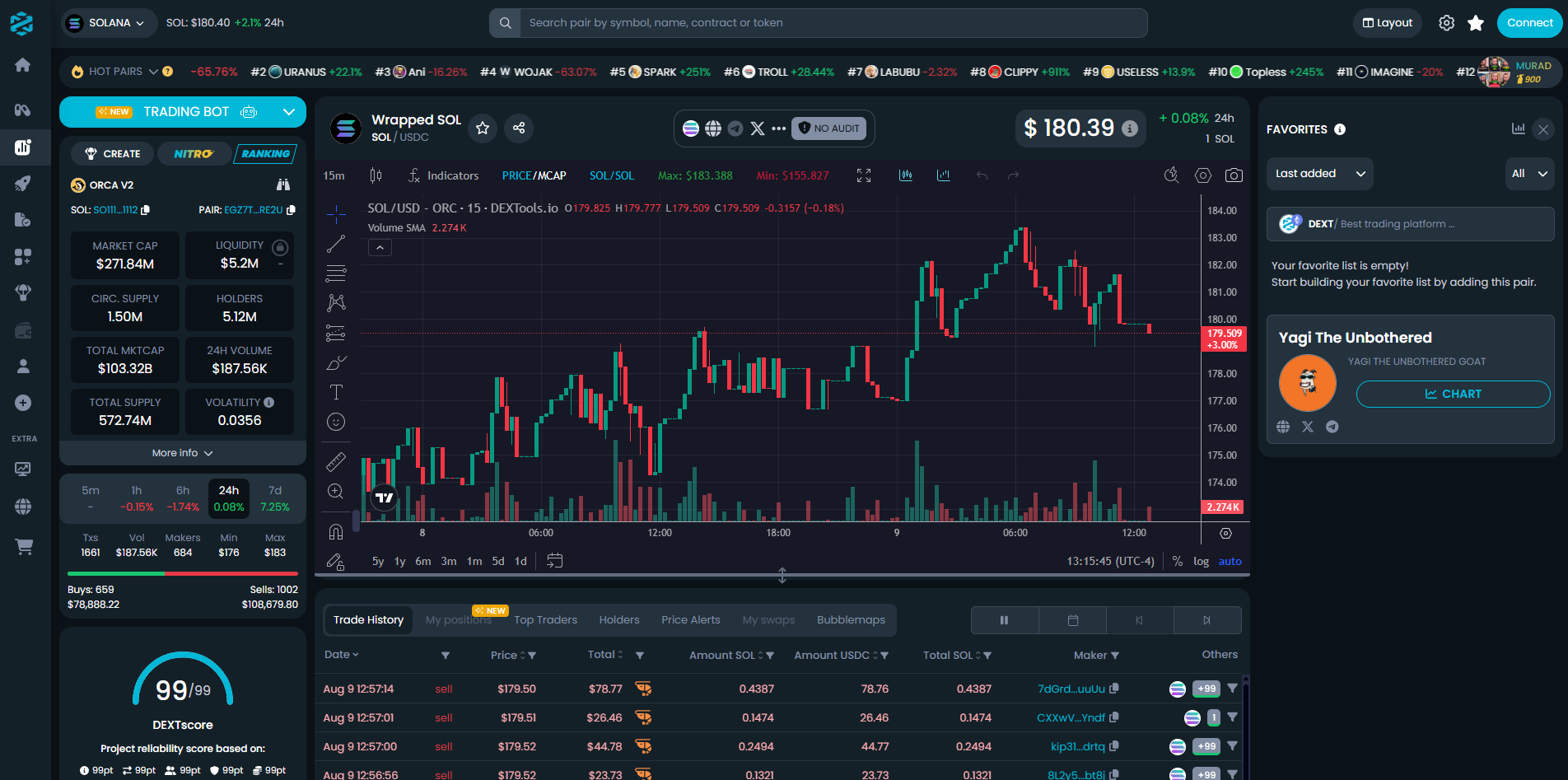Viewport: 1568px width, 780px height.
Task: Select the emoji sticker tool
Action: [x=336, y=421]
